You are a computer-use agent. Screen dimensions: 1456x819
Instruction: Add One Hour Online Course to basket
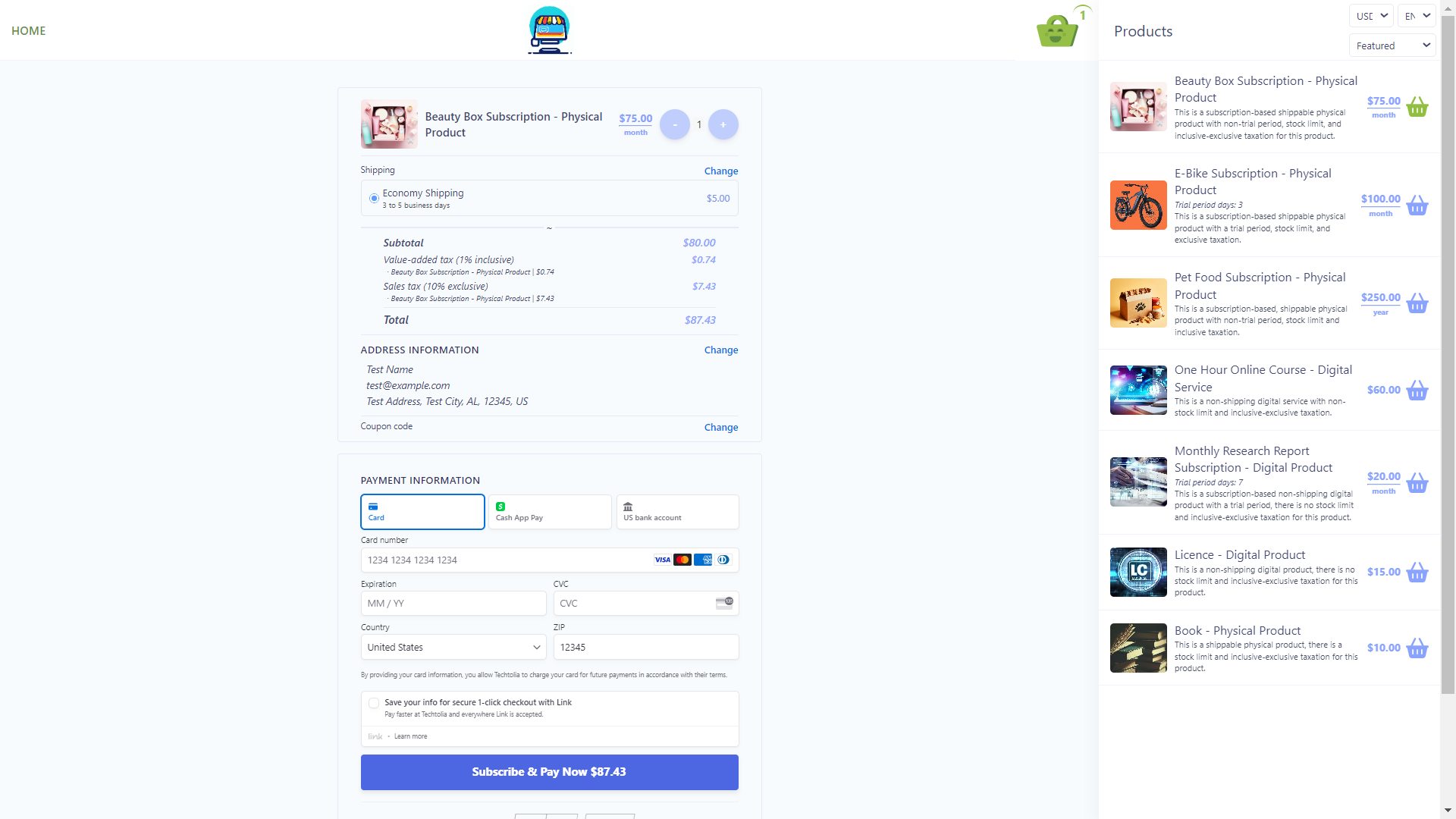pos(1417,391)
